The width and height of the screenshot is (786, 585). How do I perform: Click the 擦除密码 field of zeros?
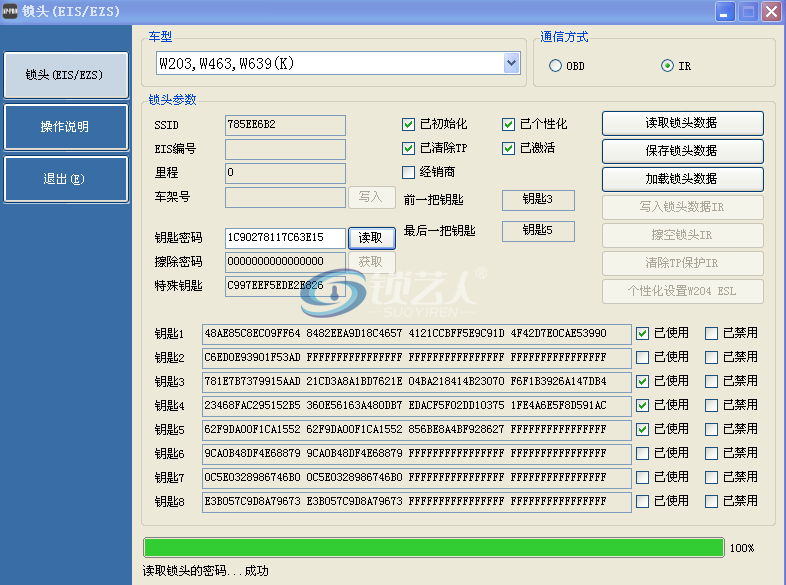tap(285, 262)
